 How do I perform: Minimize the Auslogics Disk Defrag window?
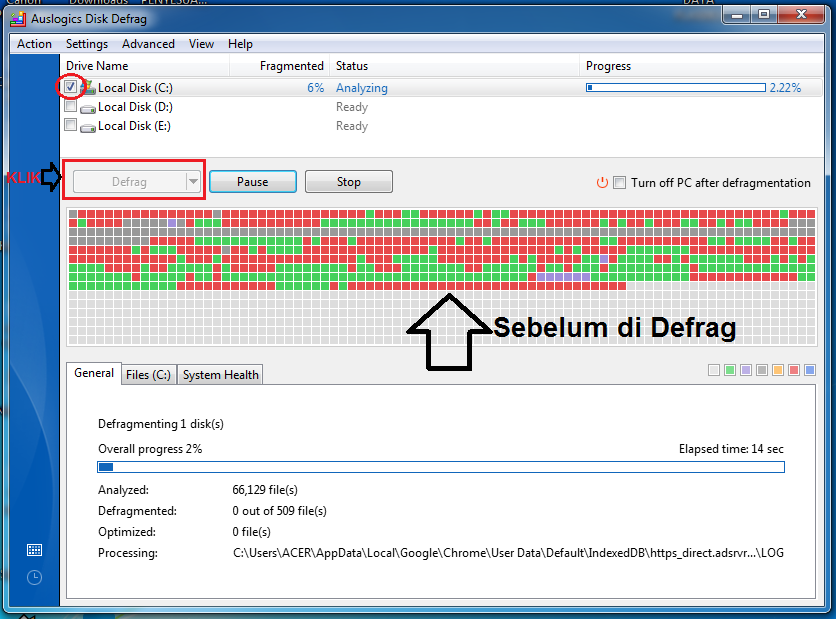(x=737, y=15)
